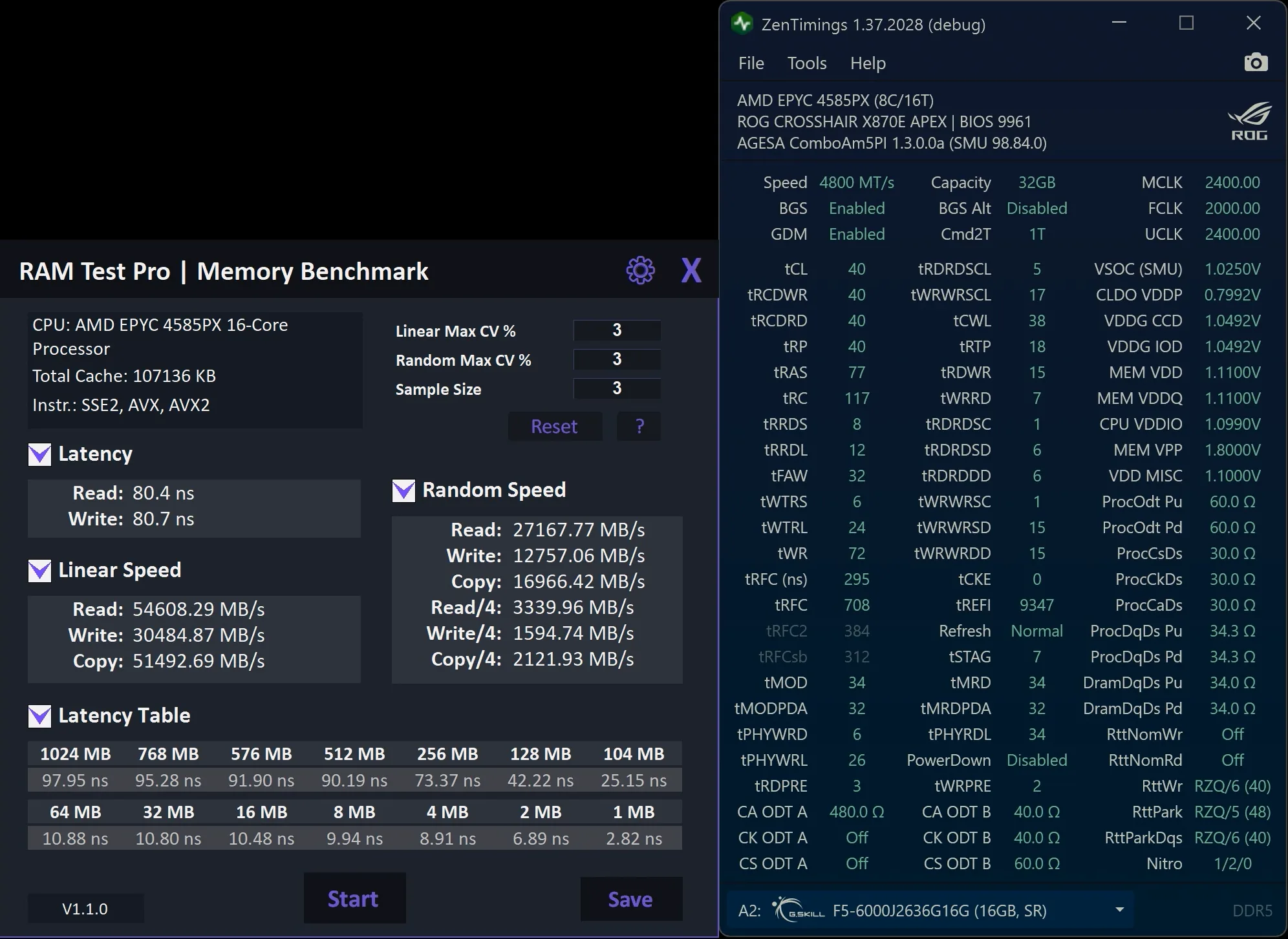Click the PowerDown Disabled value
Image resolution: width=1288 pixels, height=939 pixels.
pyautogui.click(x=1036, y=760)
